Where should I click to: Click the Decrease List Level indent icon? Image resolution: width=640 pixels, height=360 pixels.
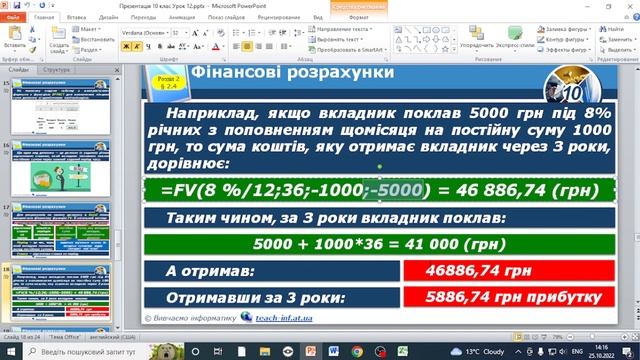coord(272,33)
